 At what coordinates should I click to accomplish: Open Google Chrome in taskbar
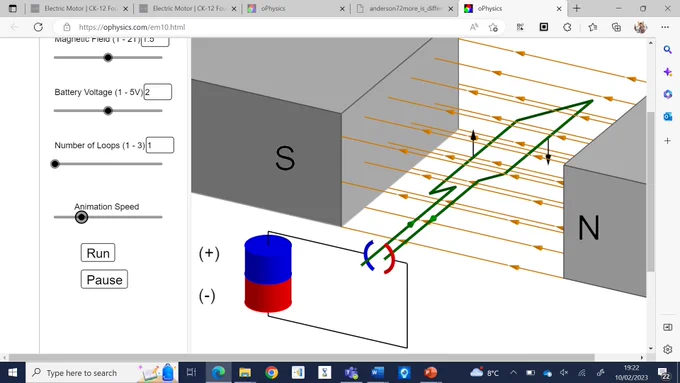[x=271, y=373]
